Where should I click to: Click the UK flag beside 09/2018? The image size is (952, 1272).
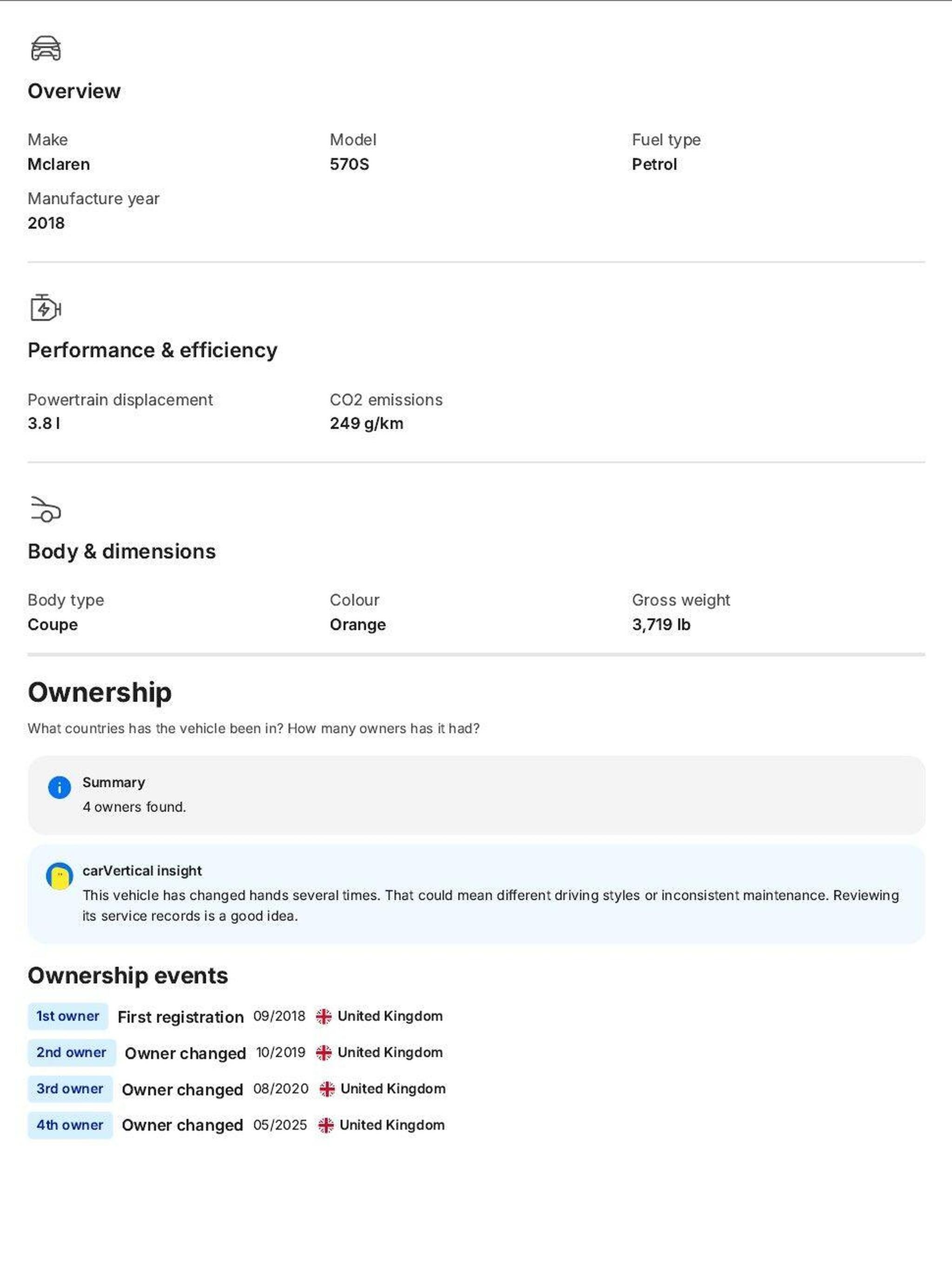coord(324,1017)
